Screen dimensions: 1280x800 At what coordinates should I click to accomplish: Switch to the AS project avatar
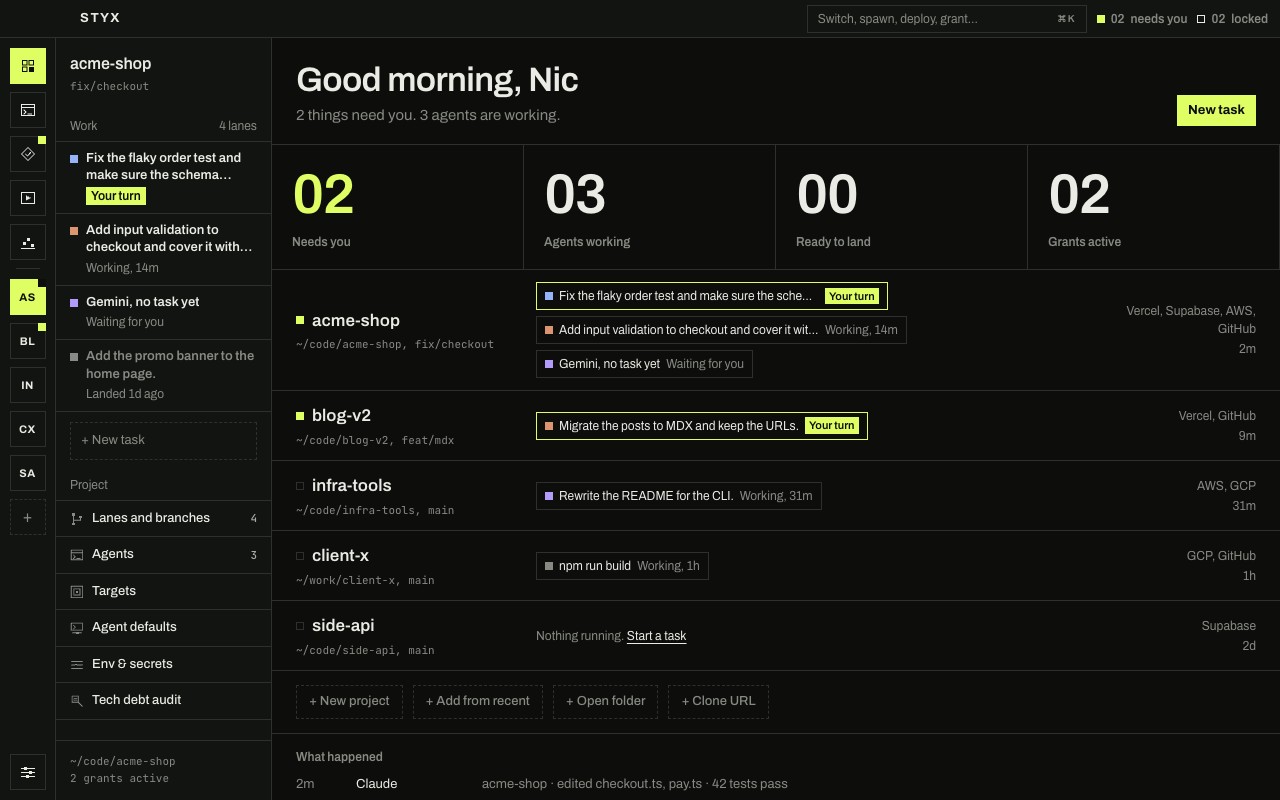tap(28, 297)
